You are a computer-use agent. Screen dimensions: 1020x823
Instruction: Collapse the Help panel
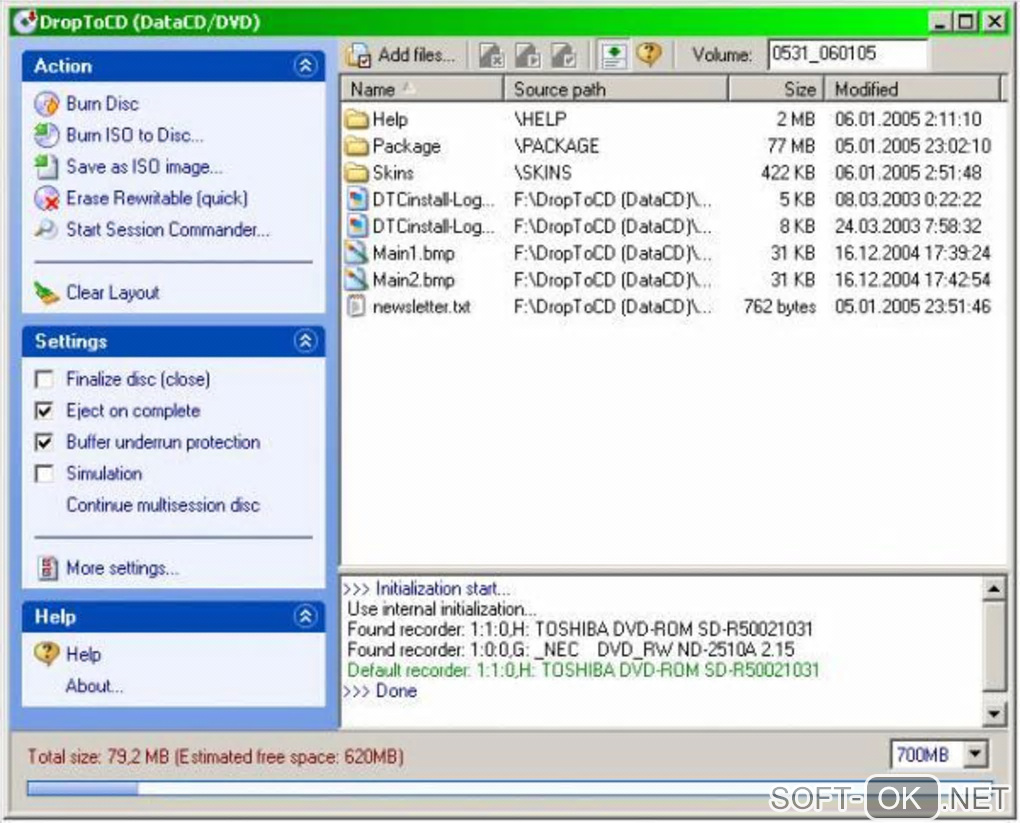click(x=305, y=616)
